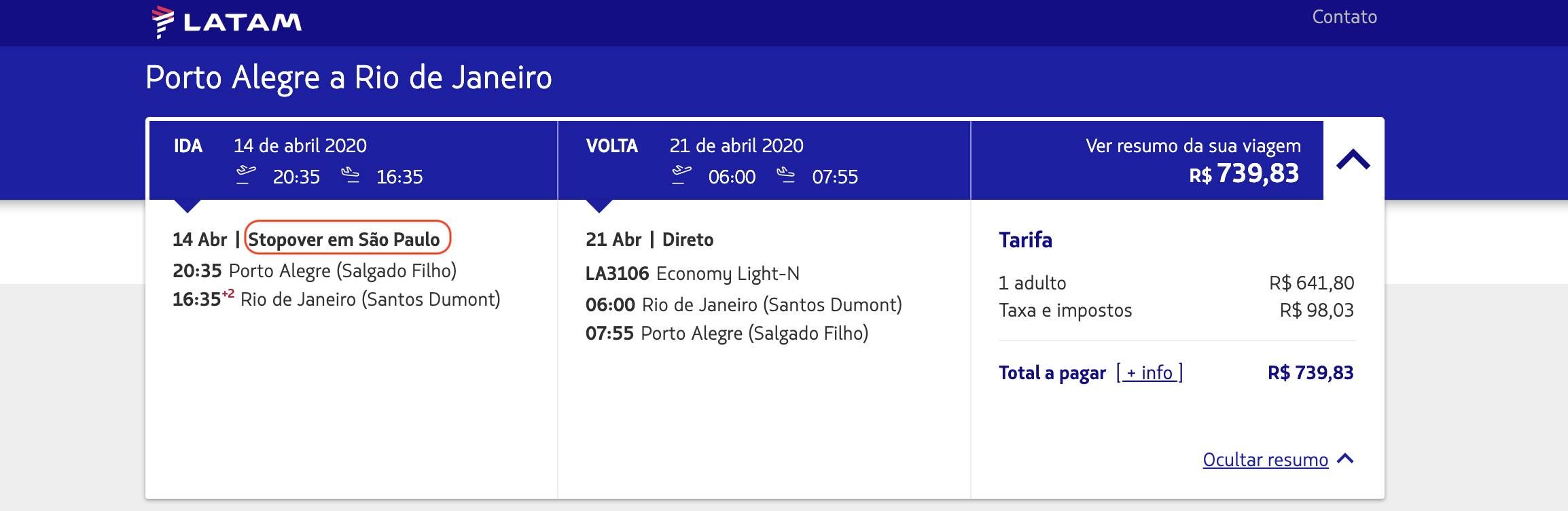Image resolution: width=1568 pixels, height=511 pixels.
Task: Click the VOLTA arrival plane icon
Action: 785,175
